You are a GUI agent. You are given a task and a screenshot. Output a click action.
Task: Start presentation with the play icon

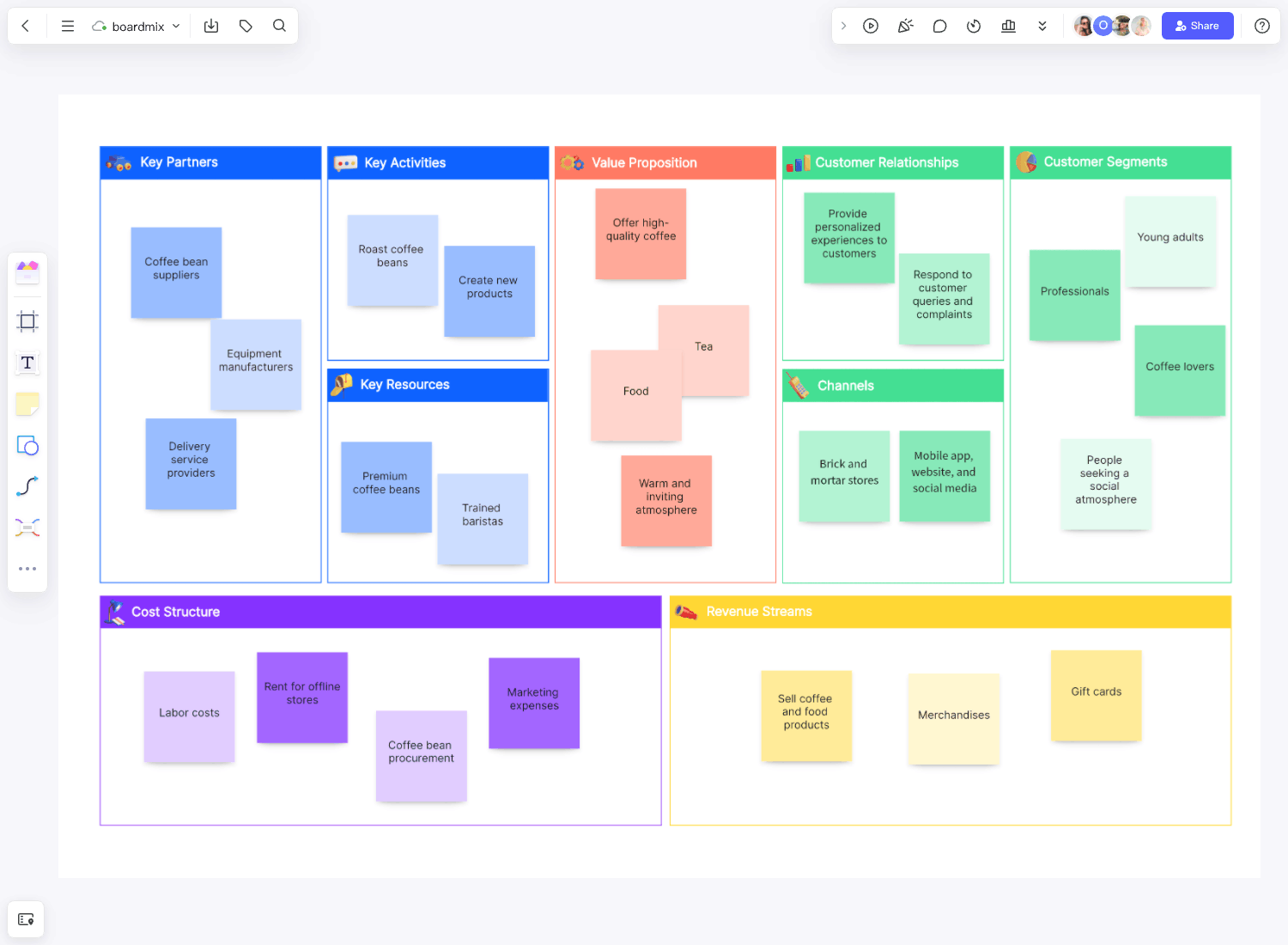pyautogui.click(x=871, y=26)
